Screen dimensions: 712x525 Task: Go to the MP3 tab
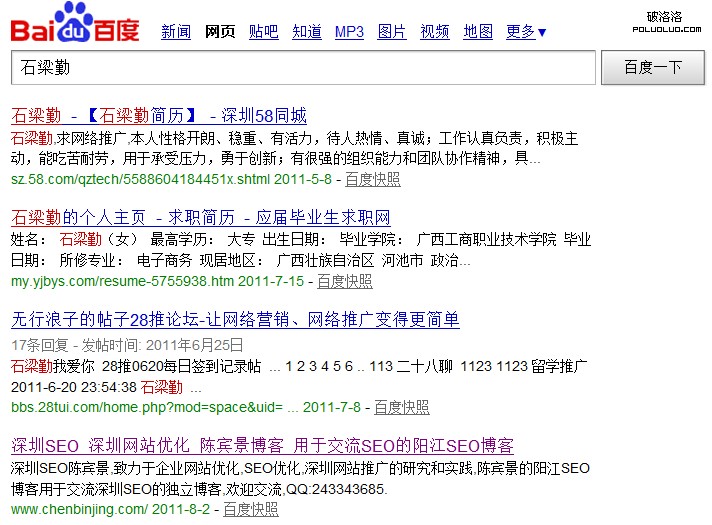coord(349,32)
